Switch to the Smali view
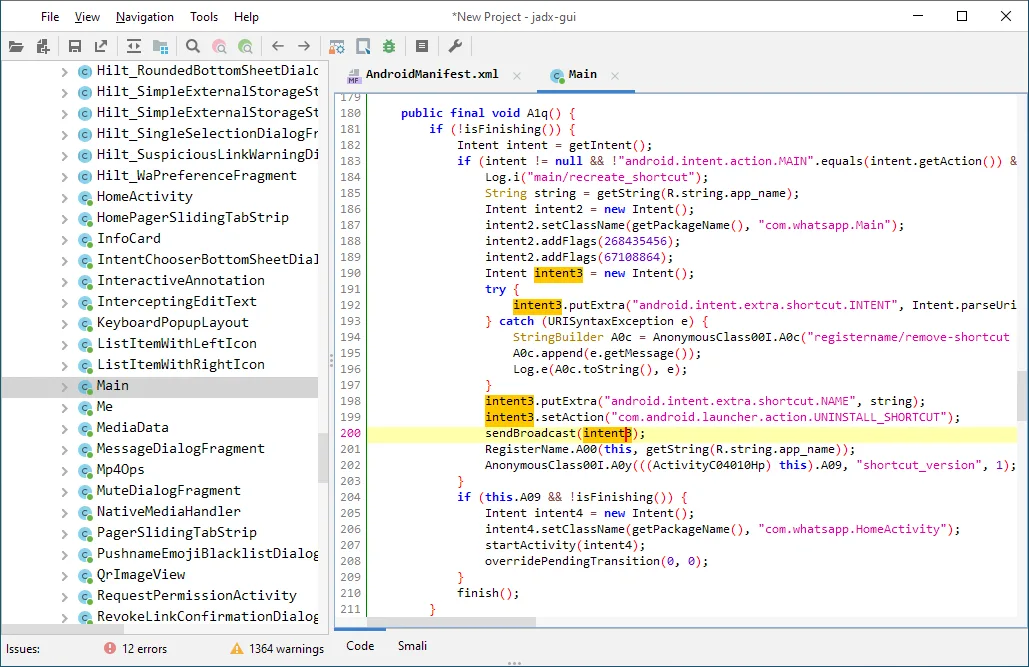Screen dimensions: 1029x667 coord(412,645)
